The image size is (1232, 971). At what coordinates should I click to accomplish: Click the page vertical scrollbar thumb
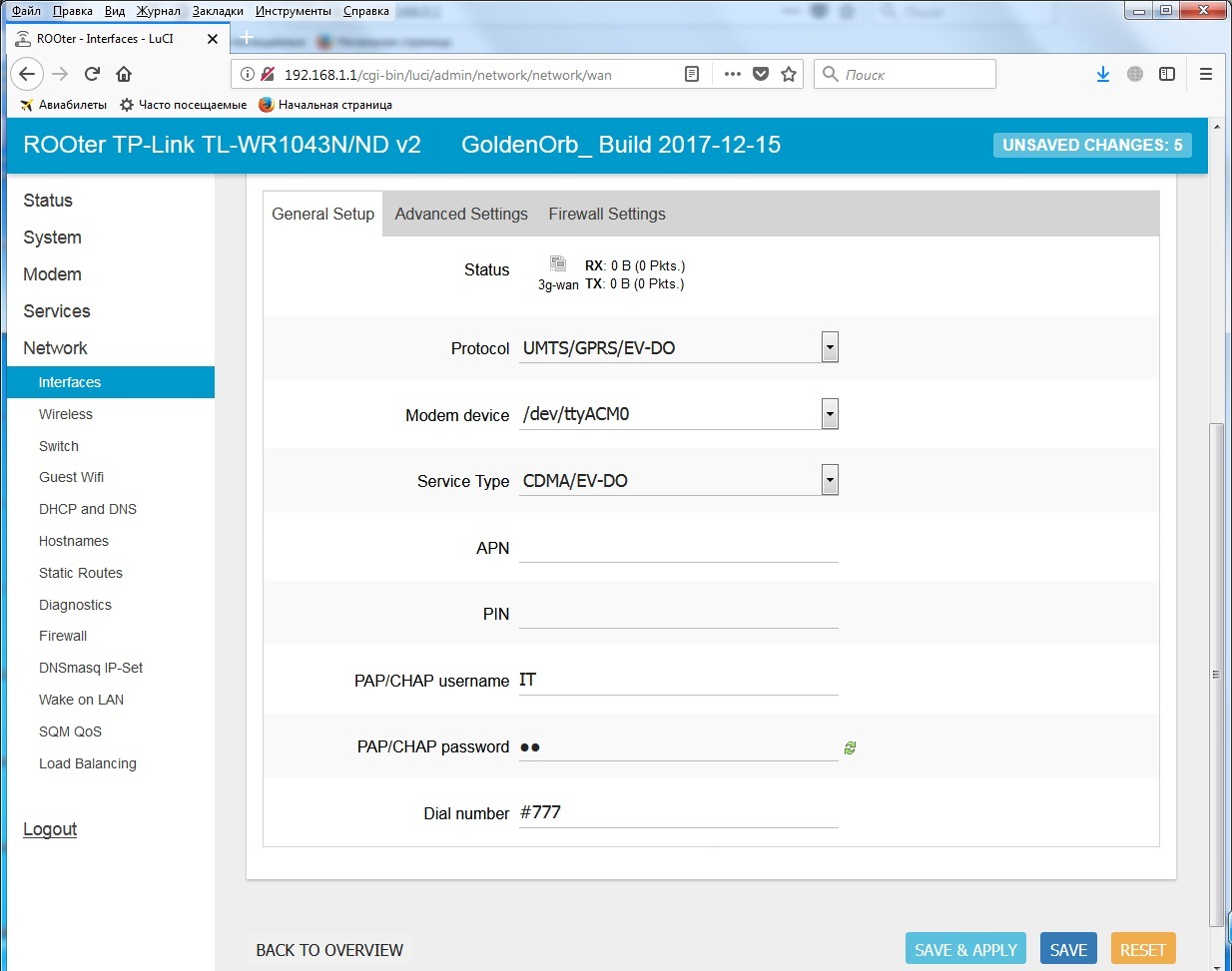coord(1215,674)
